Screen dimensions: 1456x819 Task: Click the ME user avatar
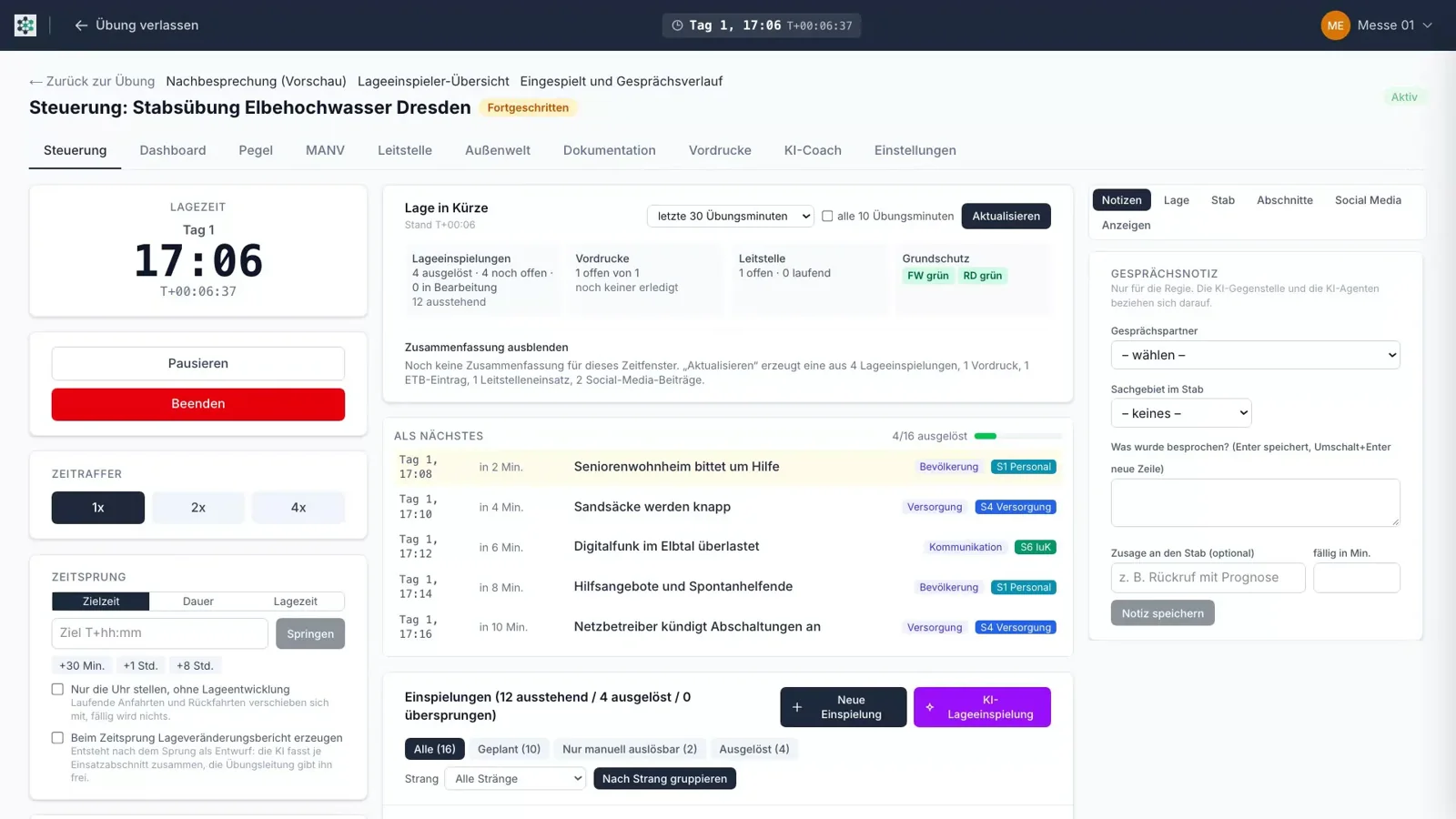[1335, 25]
